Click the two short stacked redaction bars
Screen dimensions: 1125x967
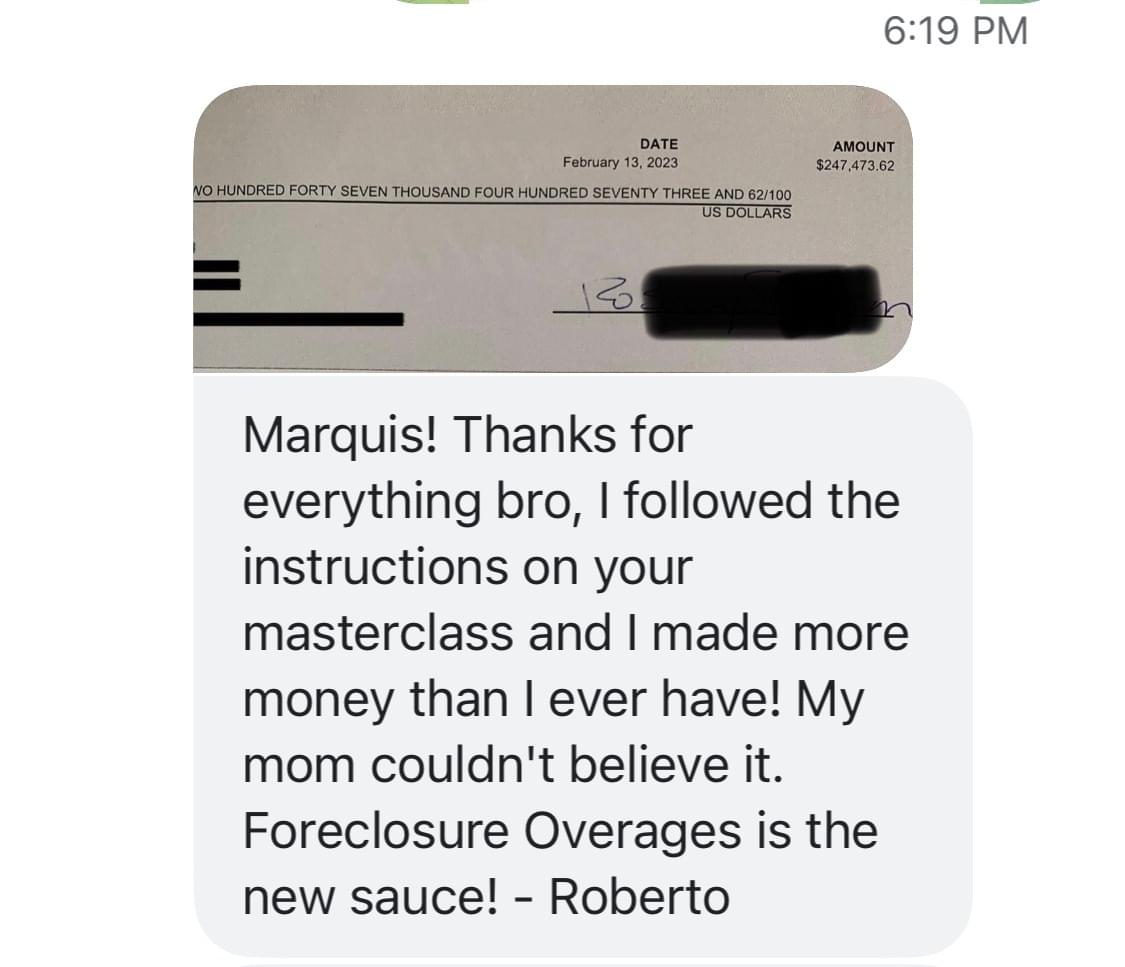[x=216, y=275]
